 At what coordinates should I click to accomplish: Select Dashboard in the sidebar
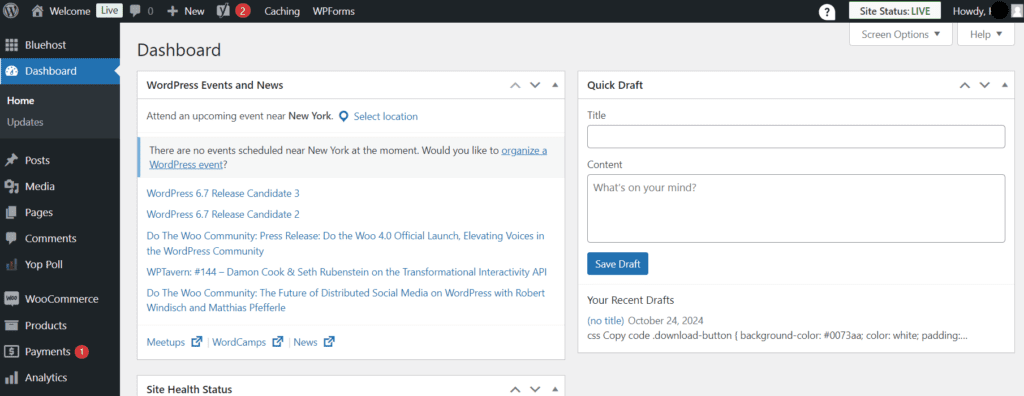click(60, 71)
